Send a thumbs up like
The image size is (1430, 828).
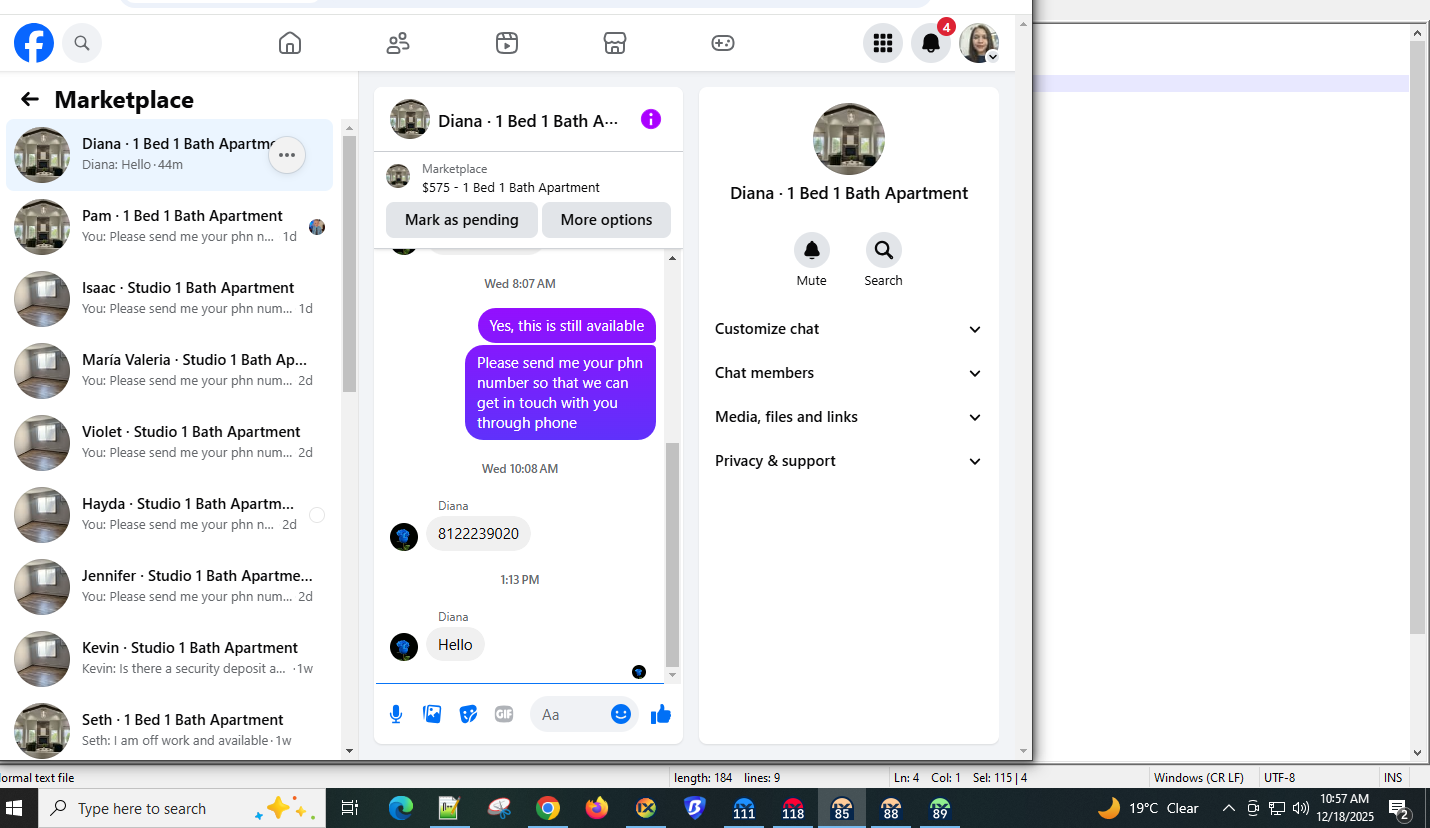[661, 714]
